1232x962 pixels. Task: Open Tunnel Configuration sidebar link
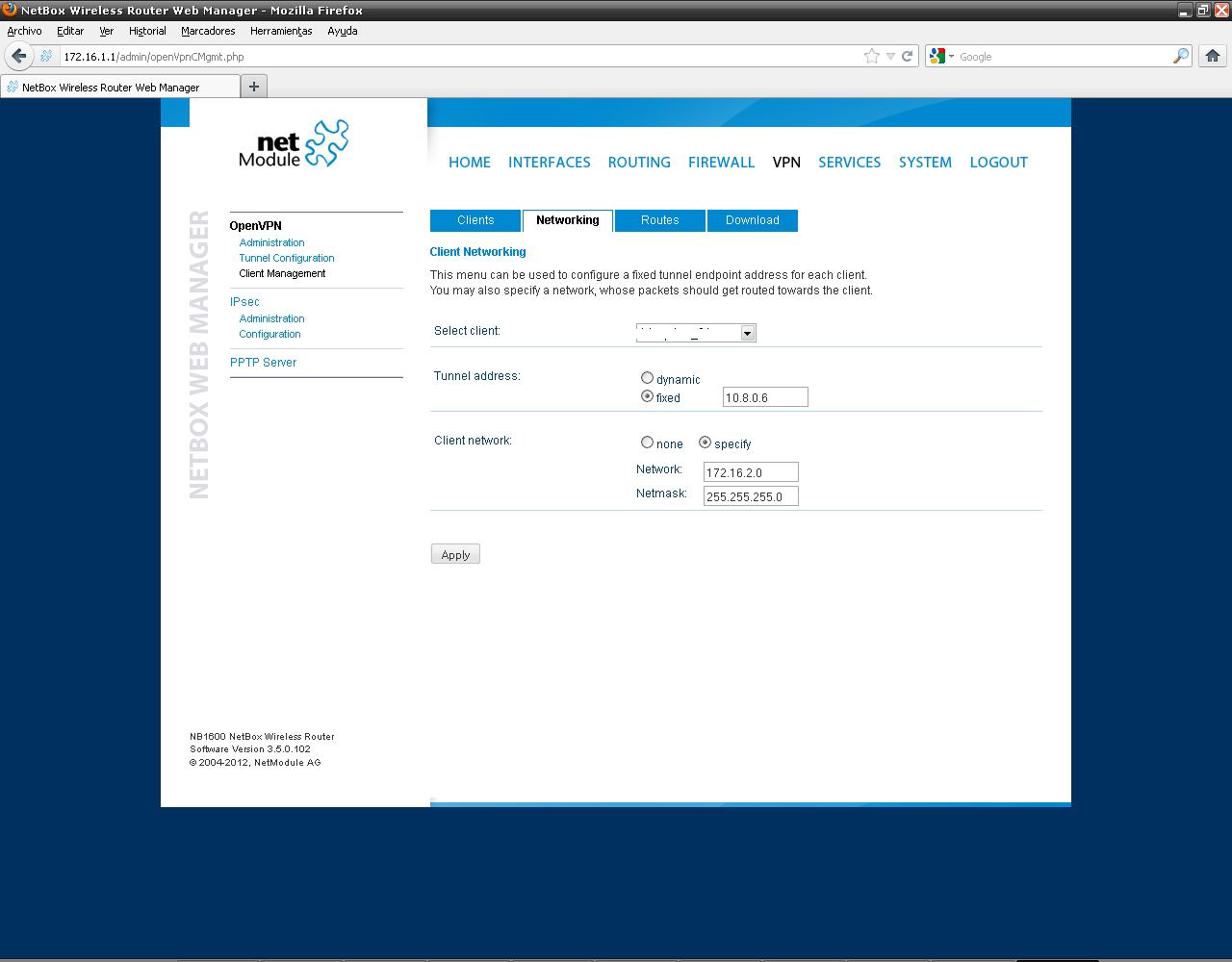[x=287, y=258]
